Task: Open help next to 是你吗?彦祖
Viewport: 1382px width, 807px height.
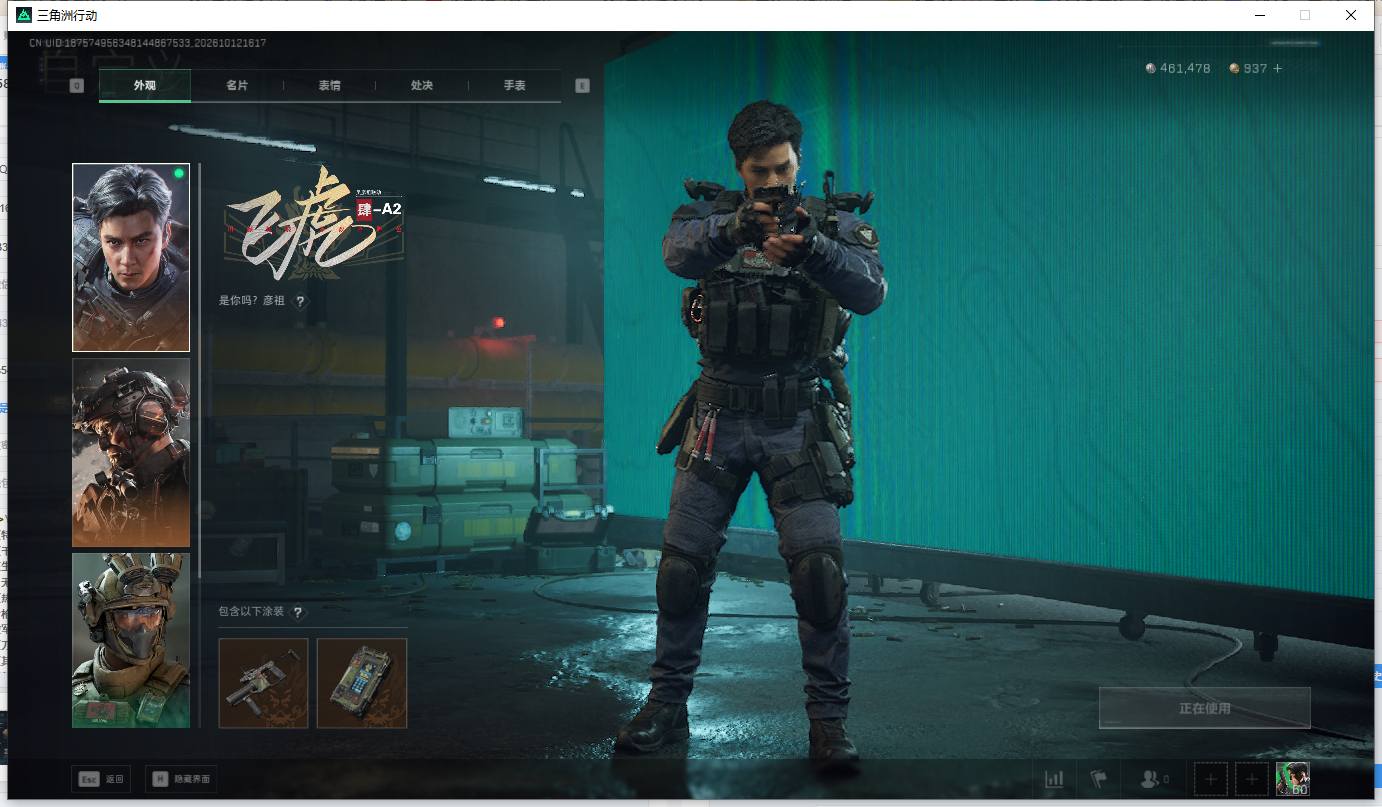Action: point(300,300)
